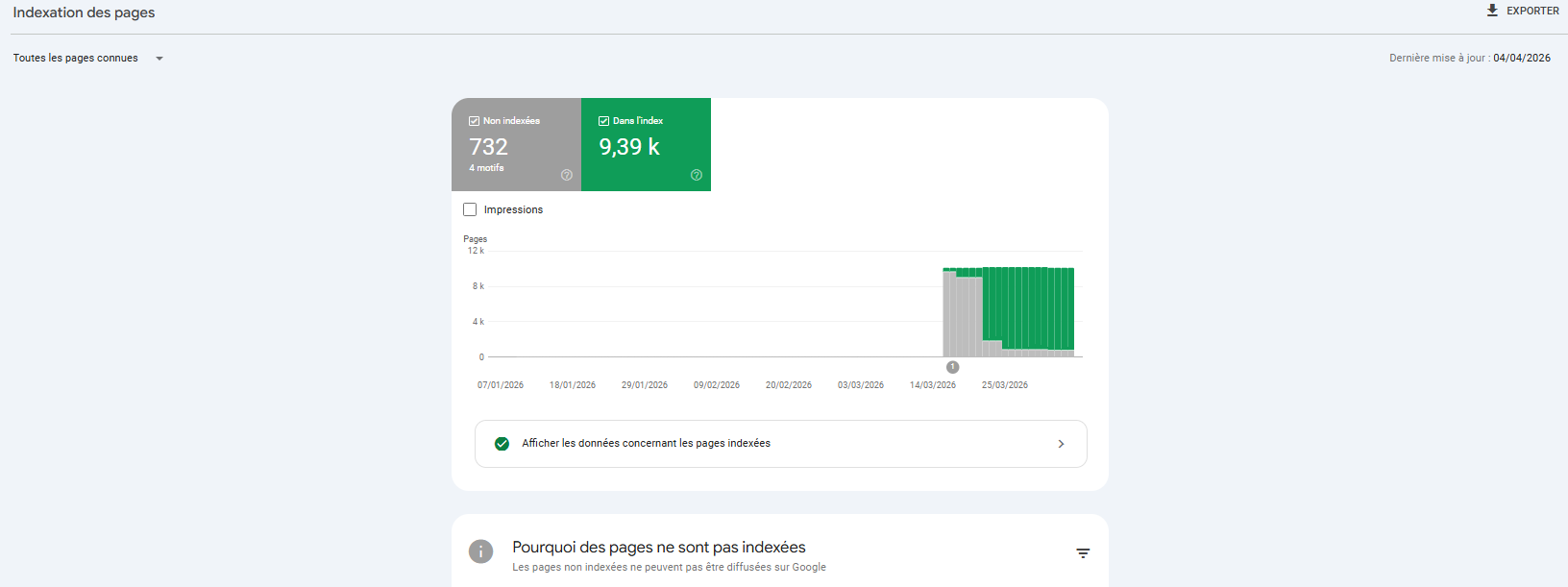Click the '20/02/2026' axis date label
The image size is (1568, 587).
pyautogui.click(x=789, y=385)
